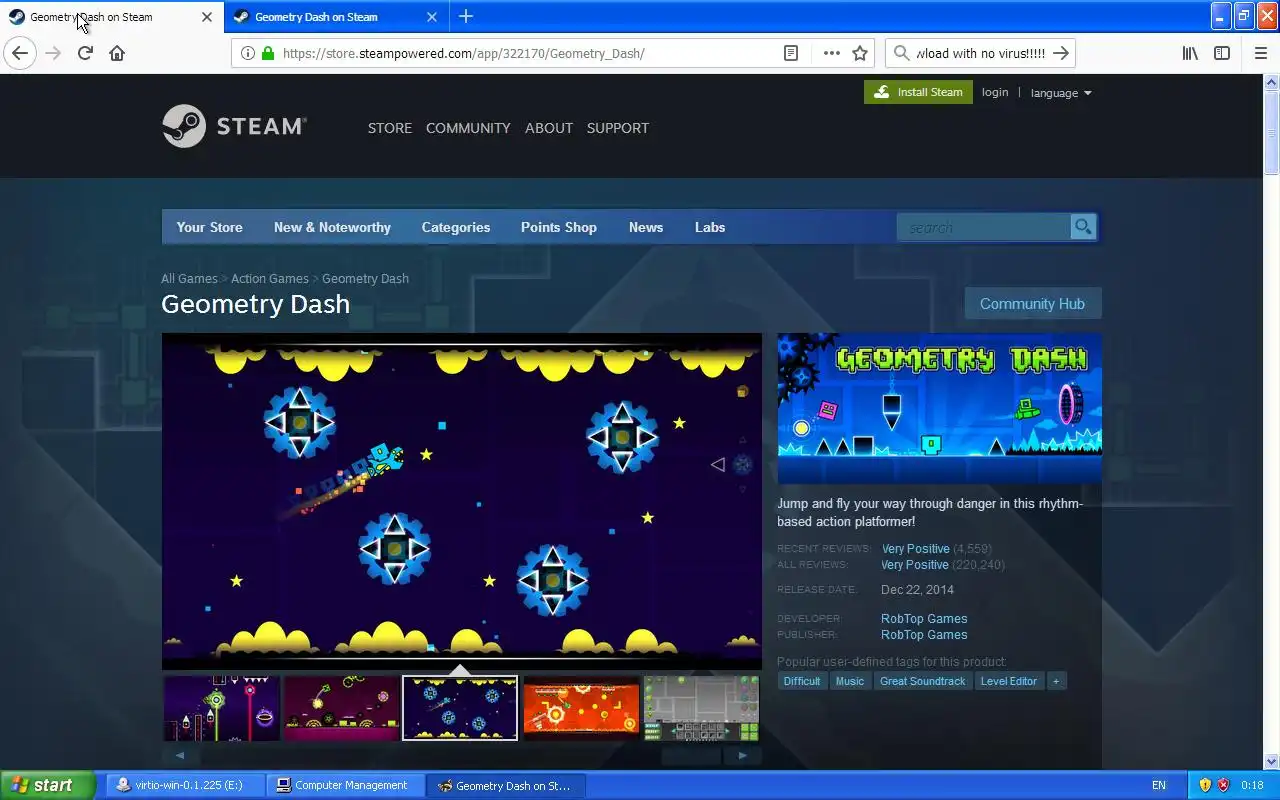
Task: Click the Windows start button
Action: [48, 785]
